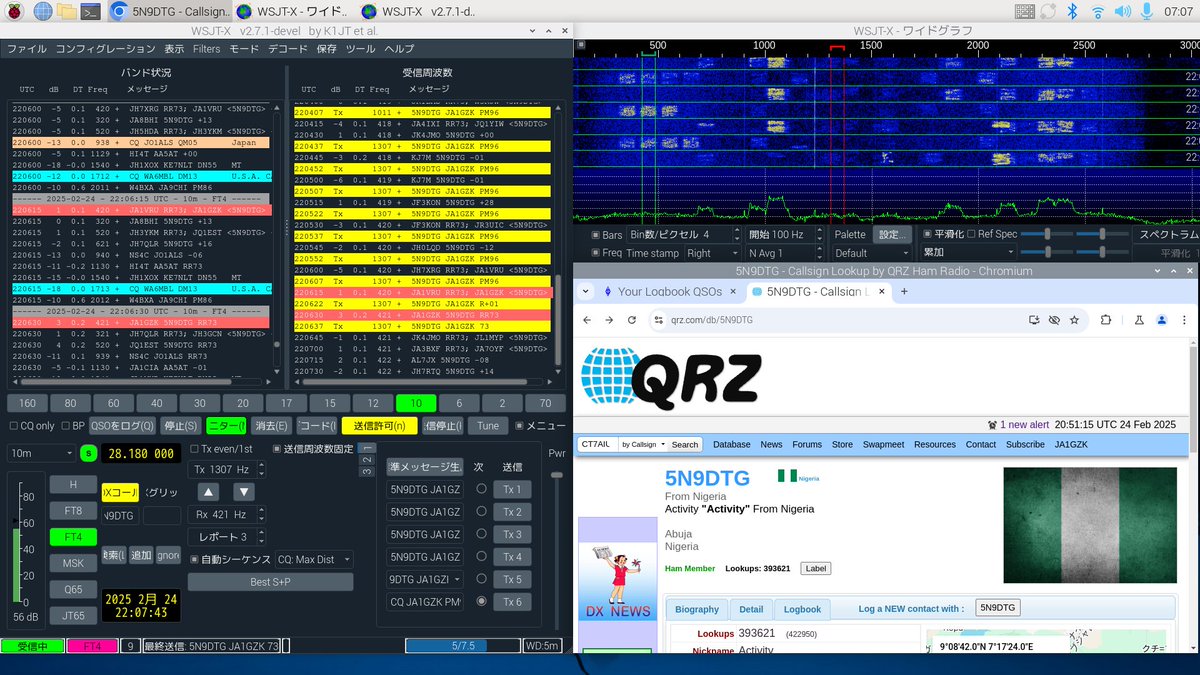Toggle Bars checkbox in wide graph
Viewport: 1200px width, 675px height.
(594, 235)
